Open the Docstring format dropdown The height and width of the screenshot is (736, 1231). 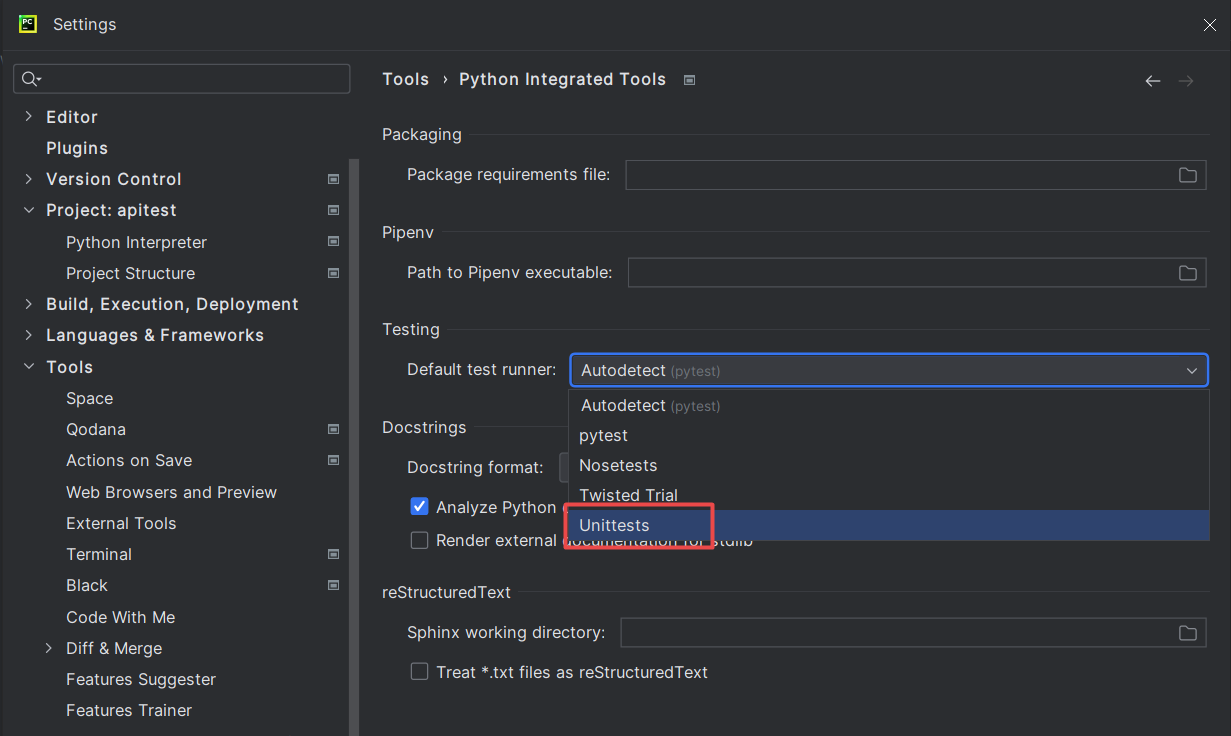click(564, 467)
